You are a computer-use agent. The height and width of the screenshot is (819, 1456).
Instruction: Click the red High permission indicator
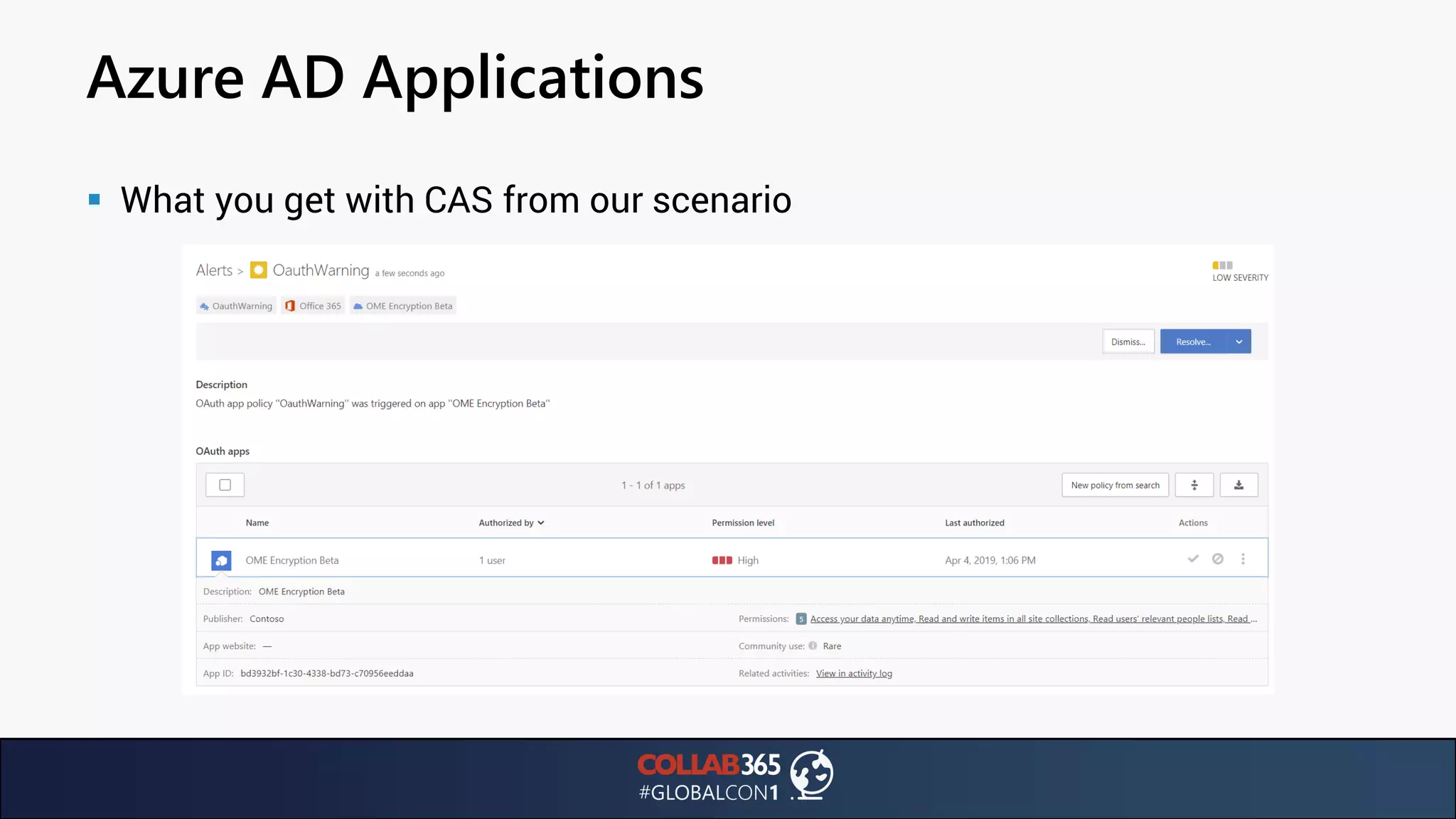coord(722,560)
